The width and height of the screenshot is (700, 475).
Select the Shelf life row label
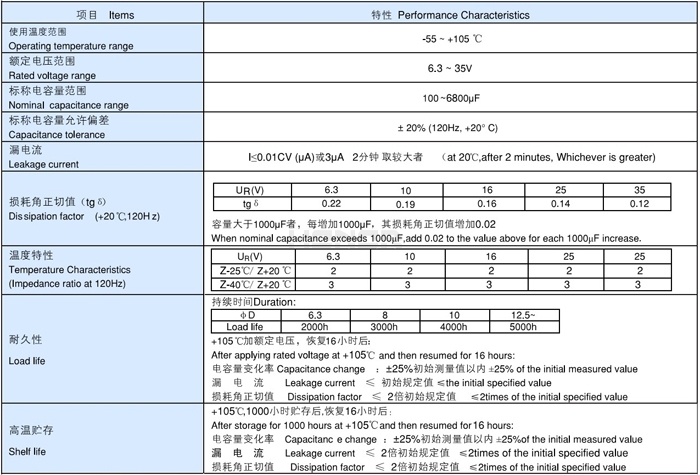[x=30, y=452]
